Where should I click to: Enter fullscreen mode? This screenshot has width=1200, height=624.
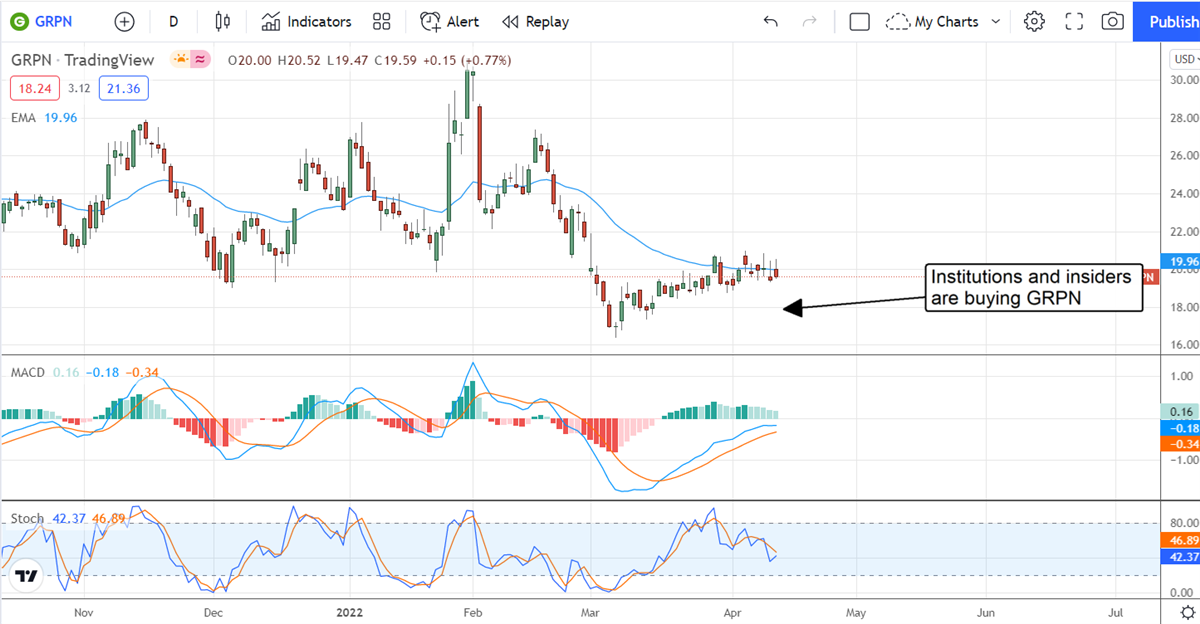(1074, 21)
